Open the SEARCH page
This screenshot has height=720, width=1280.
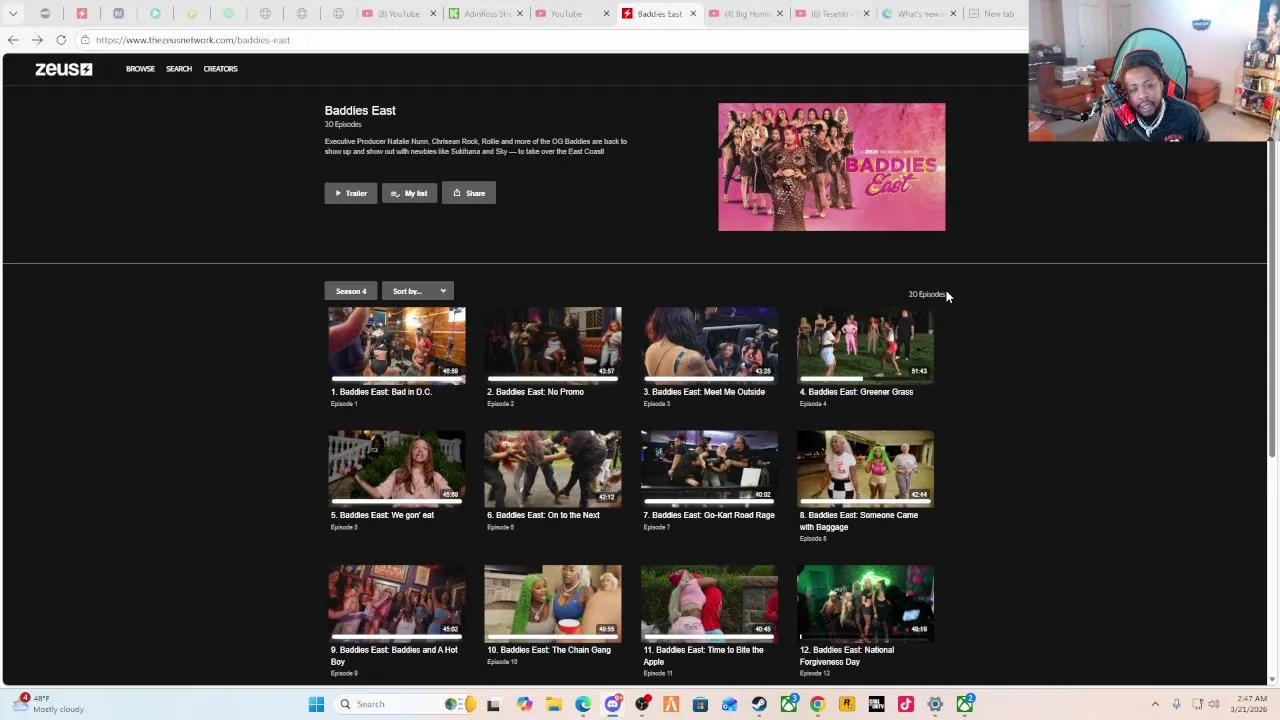[x=179, y=69]
